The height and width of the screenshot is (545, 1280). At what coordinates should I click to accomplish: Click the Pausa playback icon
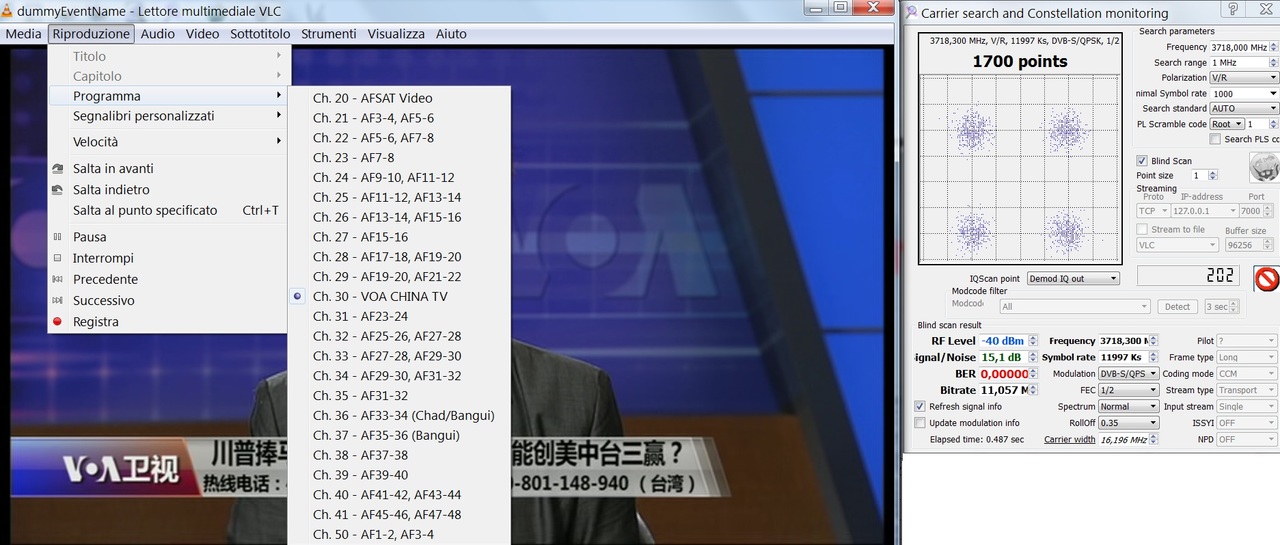57,237
